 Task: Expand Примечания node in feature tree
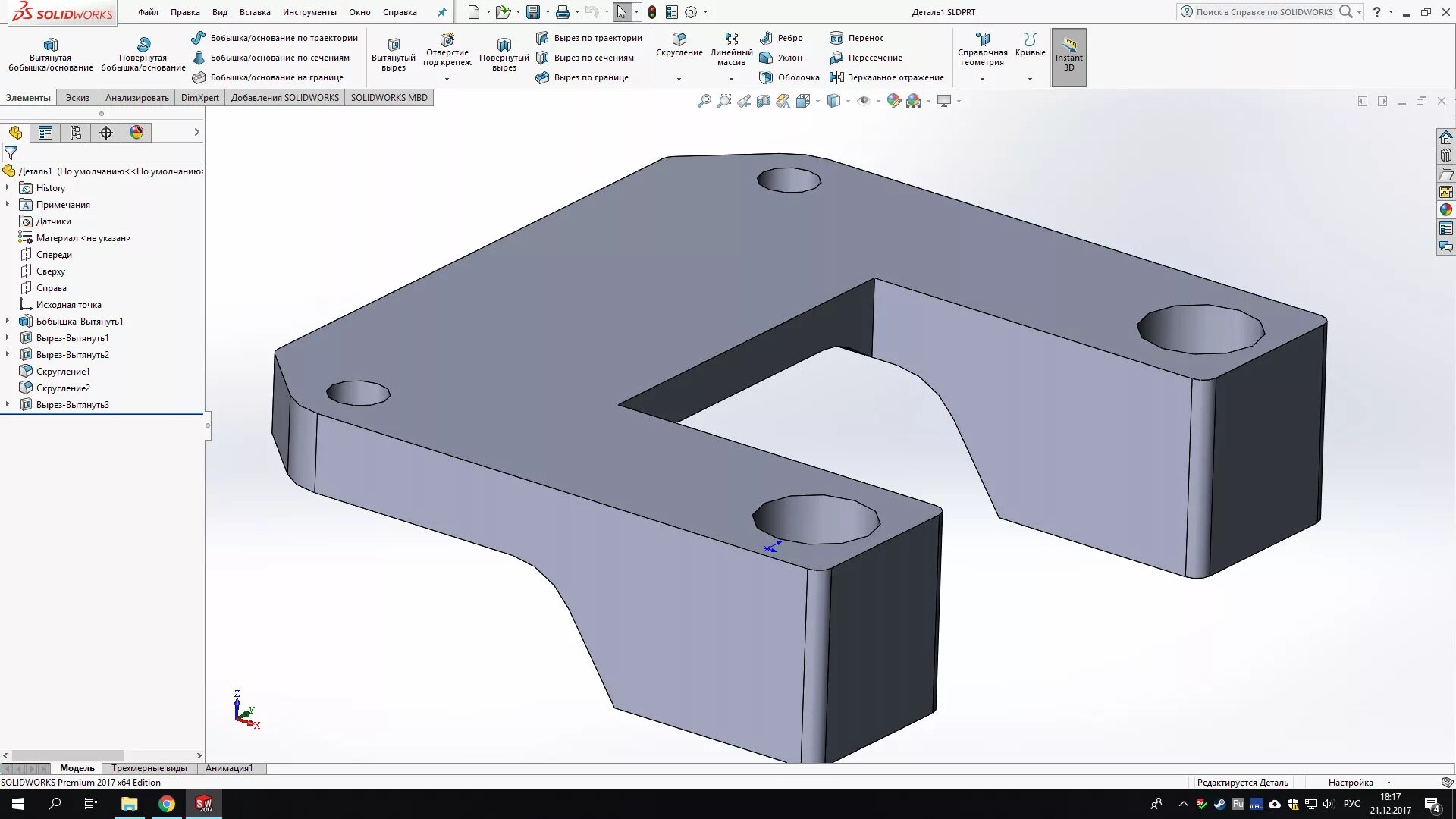[x=8, y=204]
